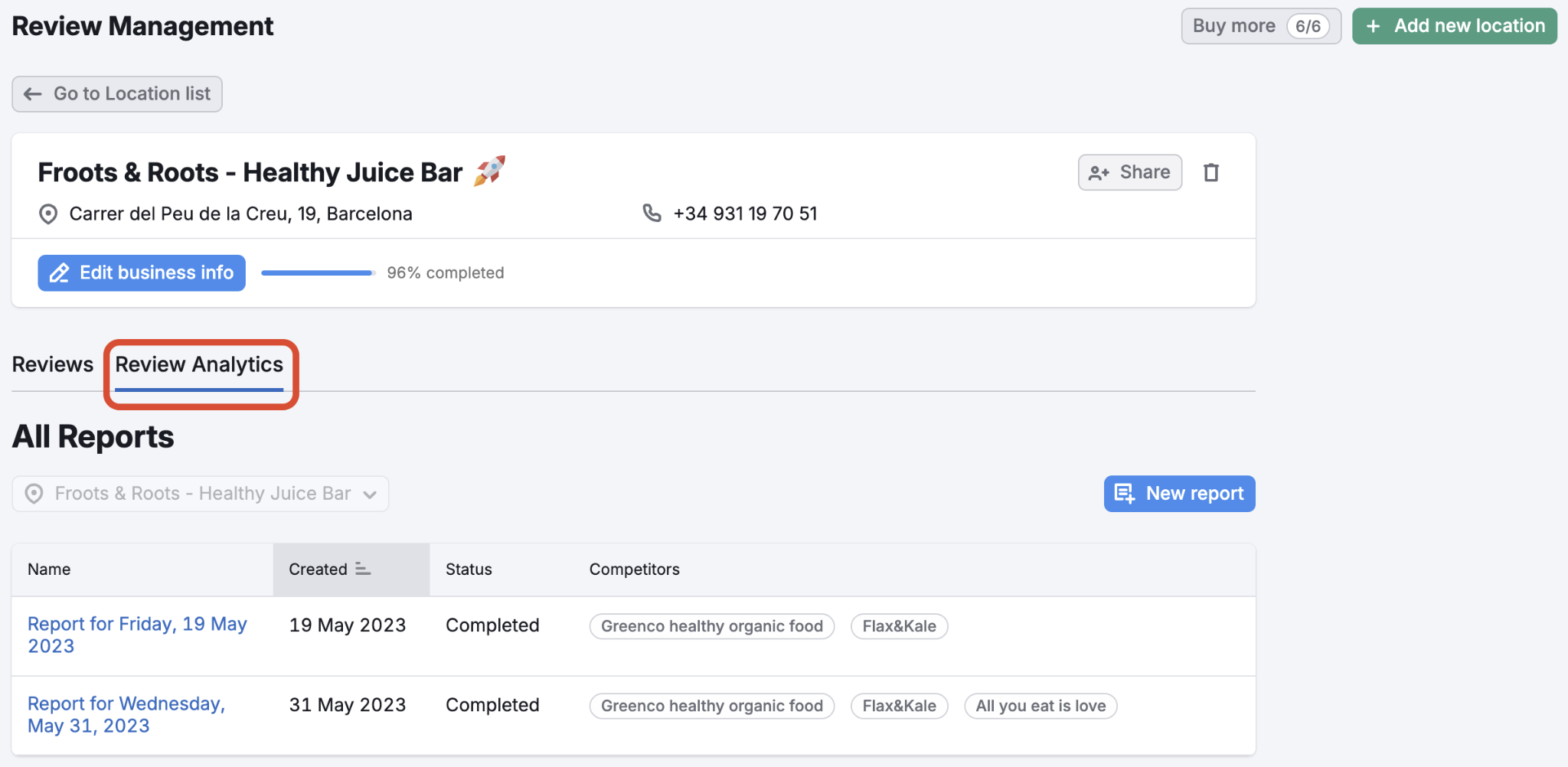Screen dimensions: 1568x767
Task: Open the Froots & Roots location filter dropdown
Action: (x=200, y=494)
